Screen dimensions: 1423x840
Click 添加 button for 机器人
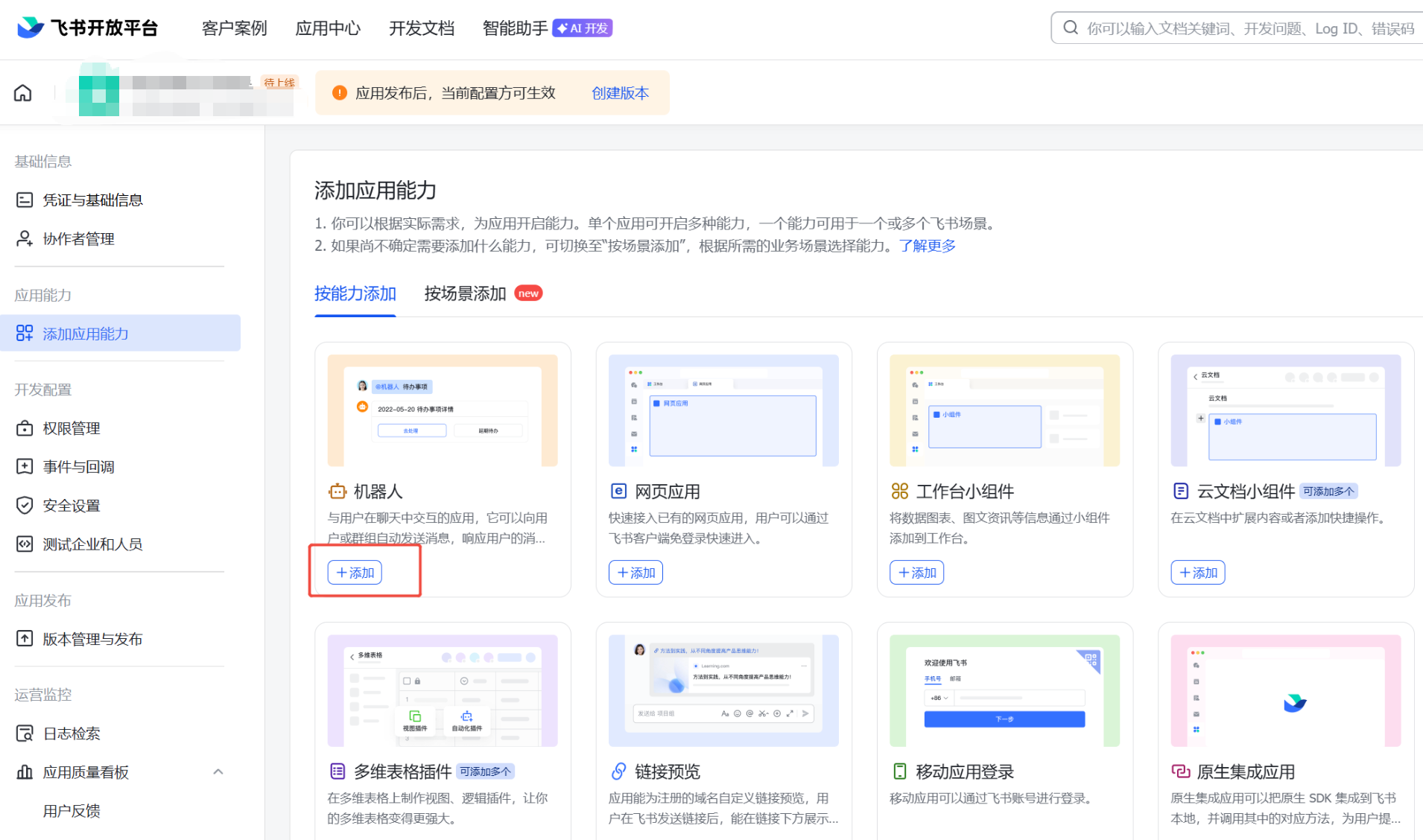tap(355, 573)
